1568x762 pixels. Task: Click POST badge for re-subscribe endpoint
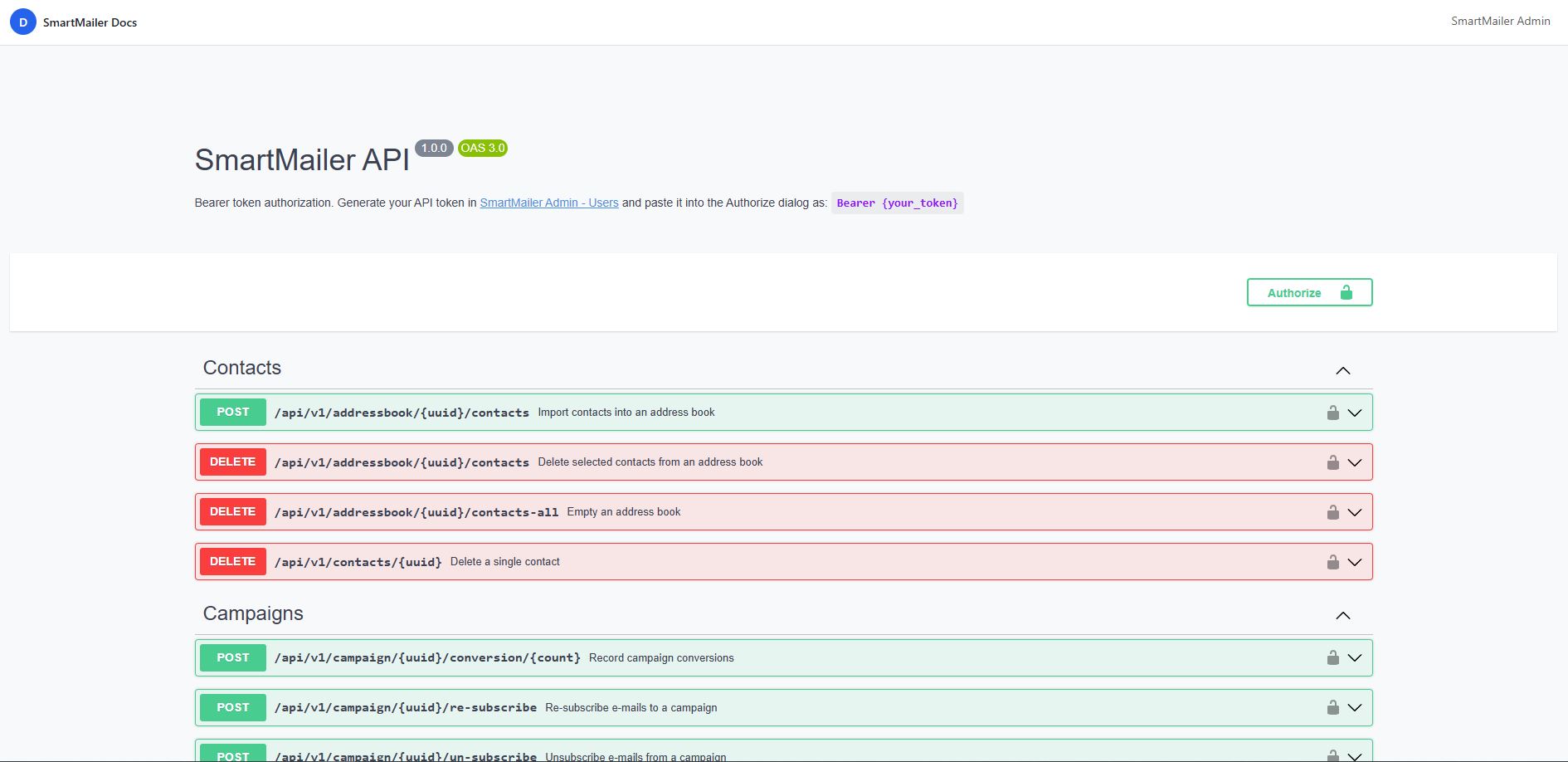(x=233, y=707)
